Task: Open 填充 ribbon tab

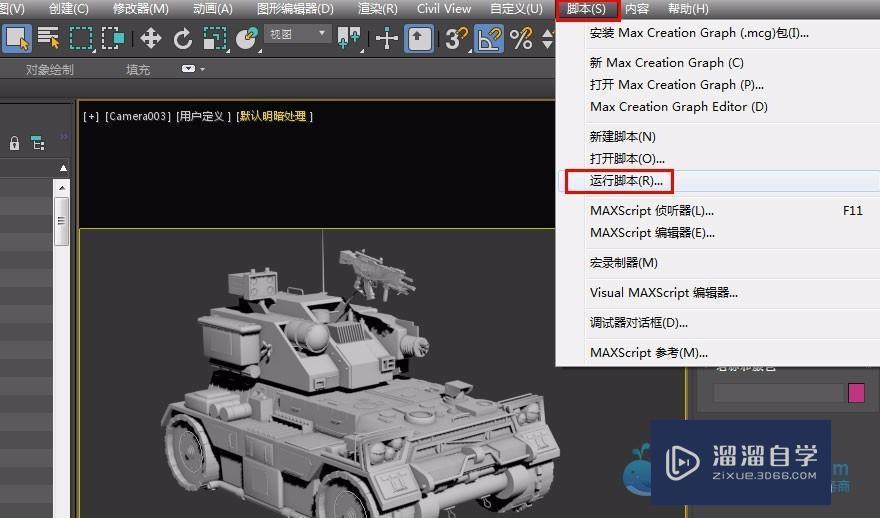Action: (x=138, y=70)
